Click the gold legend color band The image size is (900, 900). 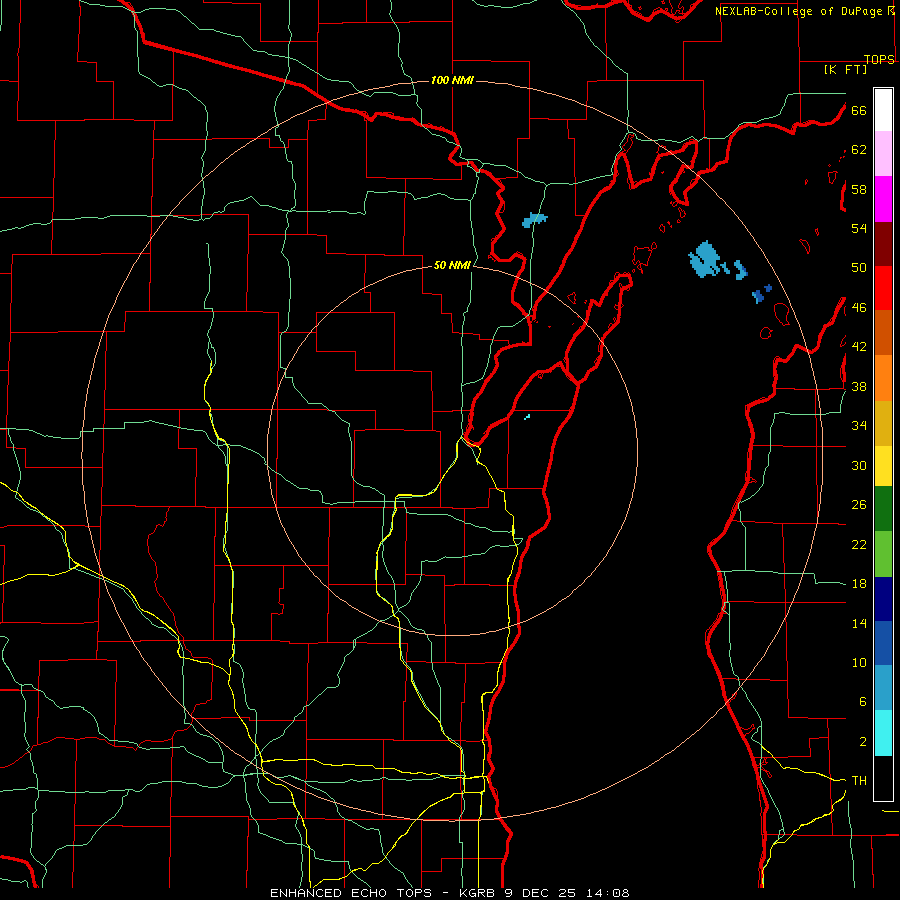(x=883, y=423)
